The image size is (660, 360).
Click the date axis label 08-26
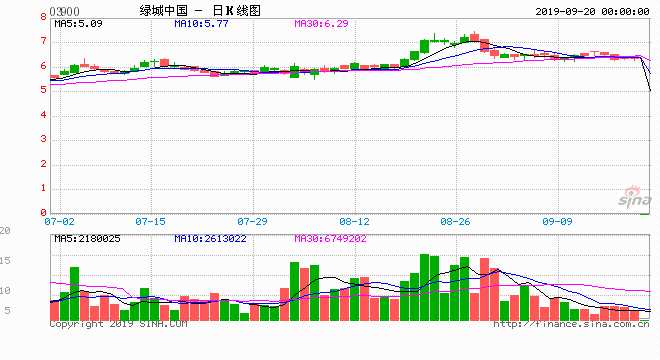(455, 221)
